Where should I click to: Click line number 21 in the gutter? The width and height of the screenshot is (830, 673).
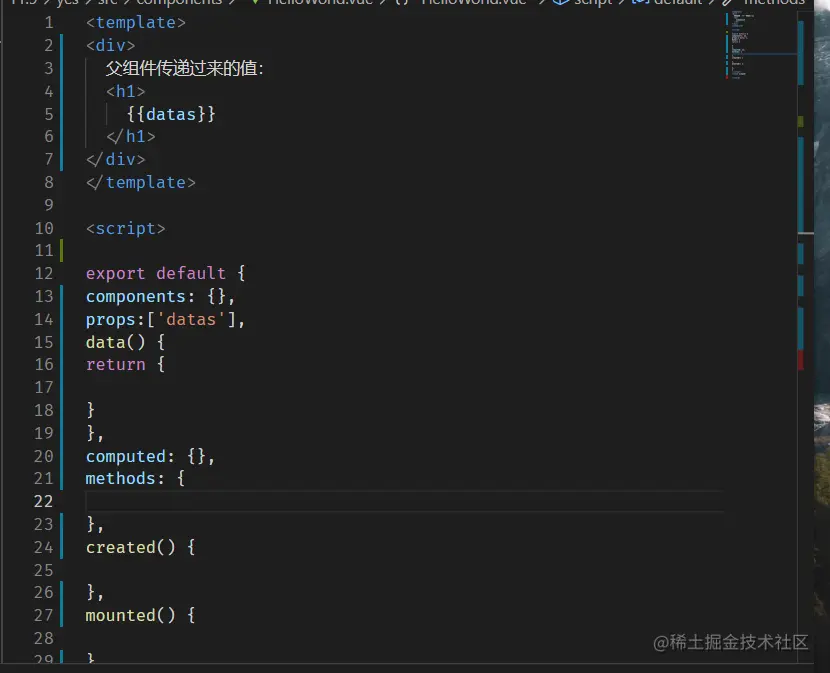(44, 479)
